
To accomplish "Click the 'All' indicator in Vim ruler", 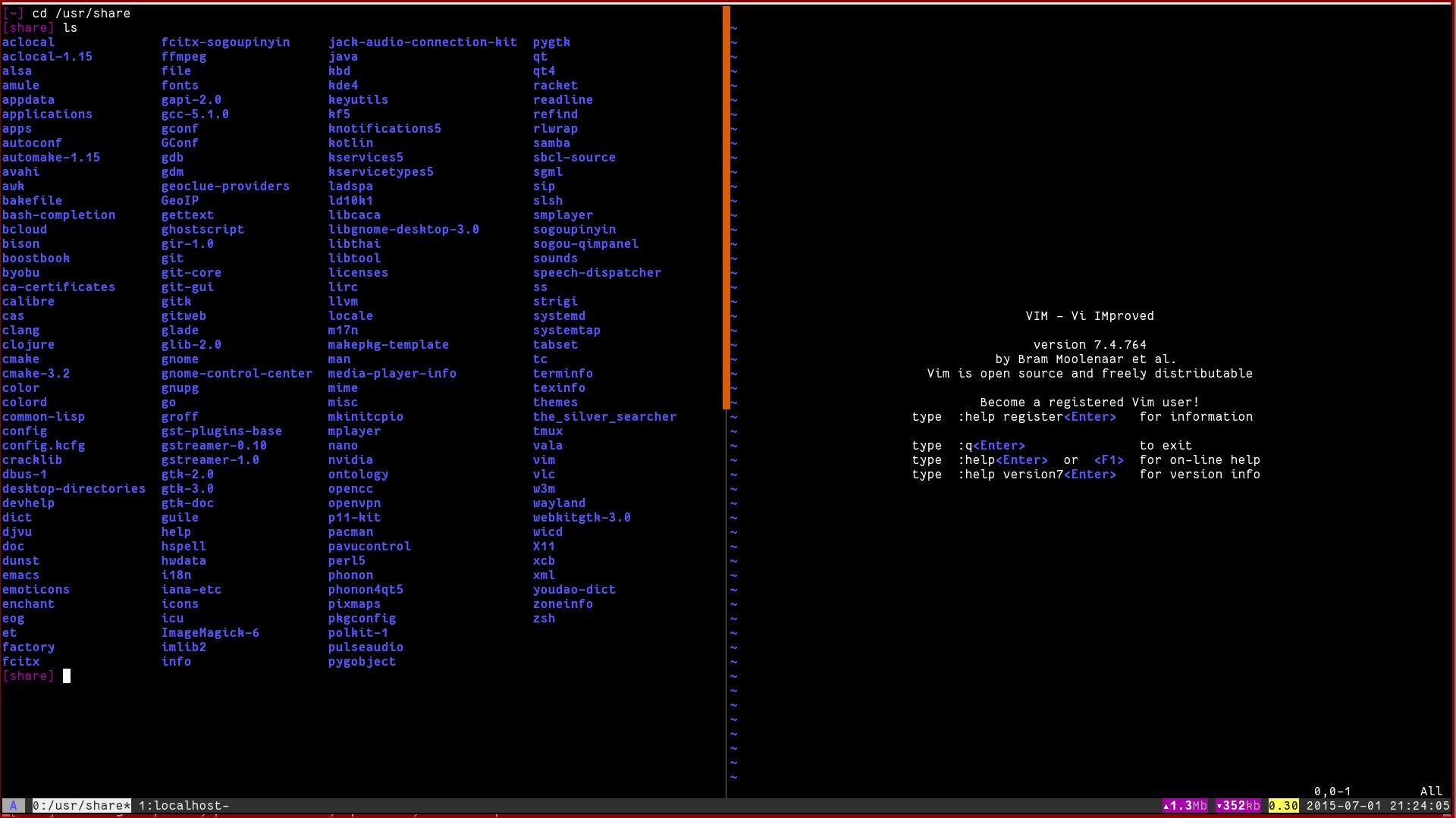I will (1431, 791).
